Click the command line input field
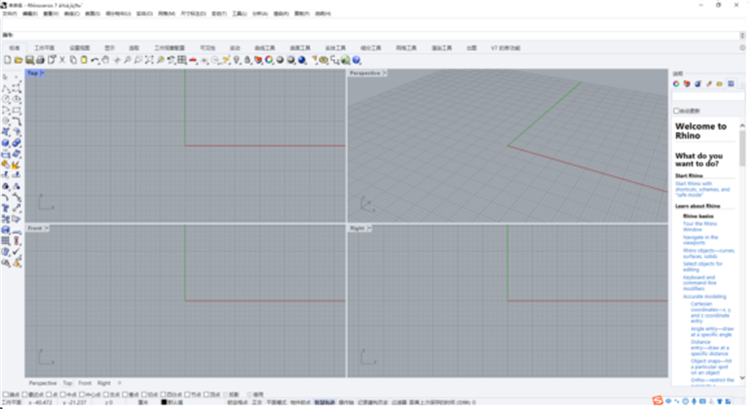The height and width of the screenshot is (409, 750). coord(373,35)
